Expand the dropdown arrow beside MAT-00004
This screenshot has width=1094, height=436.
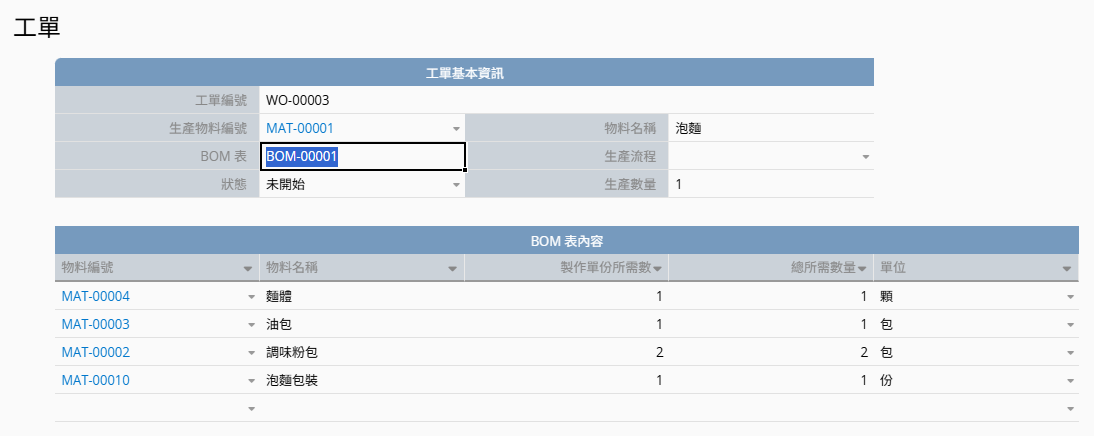251,297
